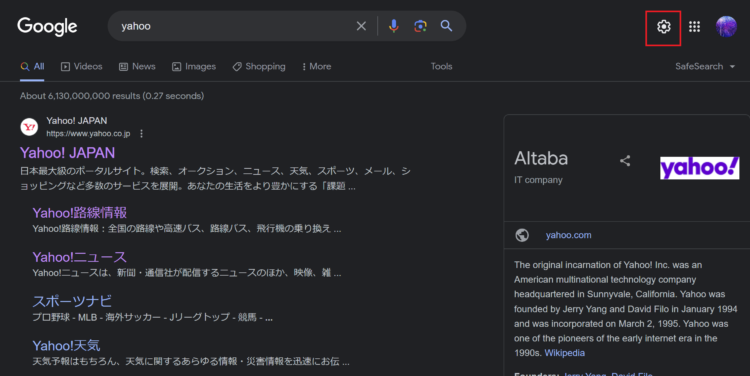Open the Yahoo! JAPAN result title link
Screen dimensions: 750x376
[x=67, y=153]
